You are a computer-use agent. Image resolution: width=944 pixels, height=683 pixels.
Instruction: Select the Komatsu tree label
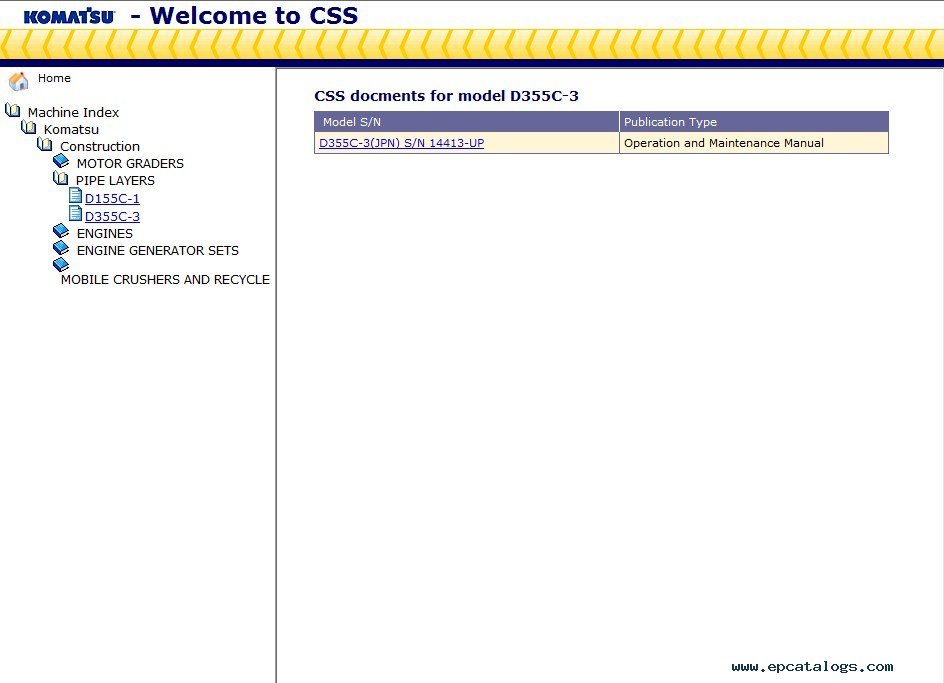tap(71, 129)
